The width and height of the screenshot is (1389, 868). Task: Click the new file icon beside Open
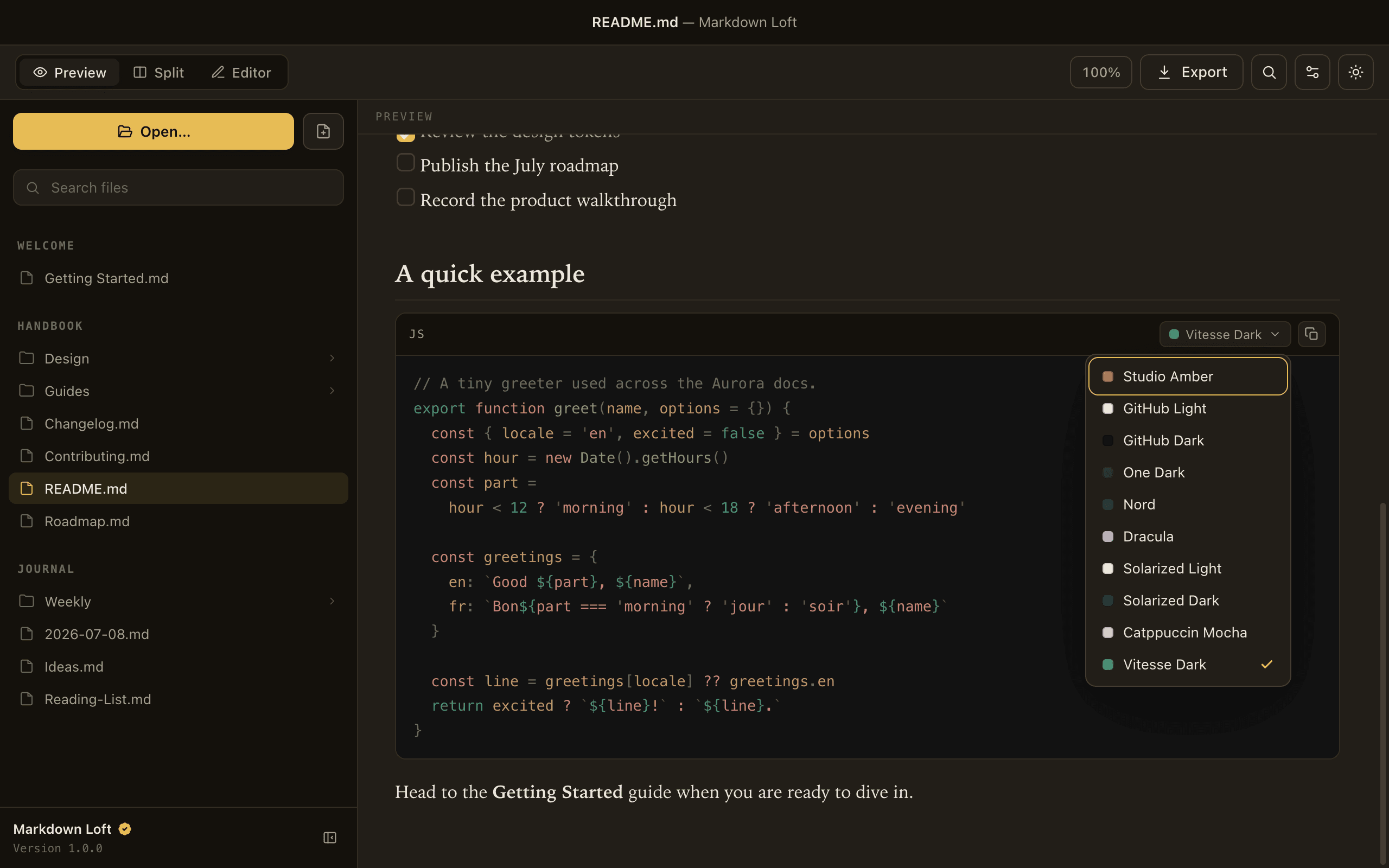pyautogui.click(x=323, y=131)
